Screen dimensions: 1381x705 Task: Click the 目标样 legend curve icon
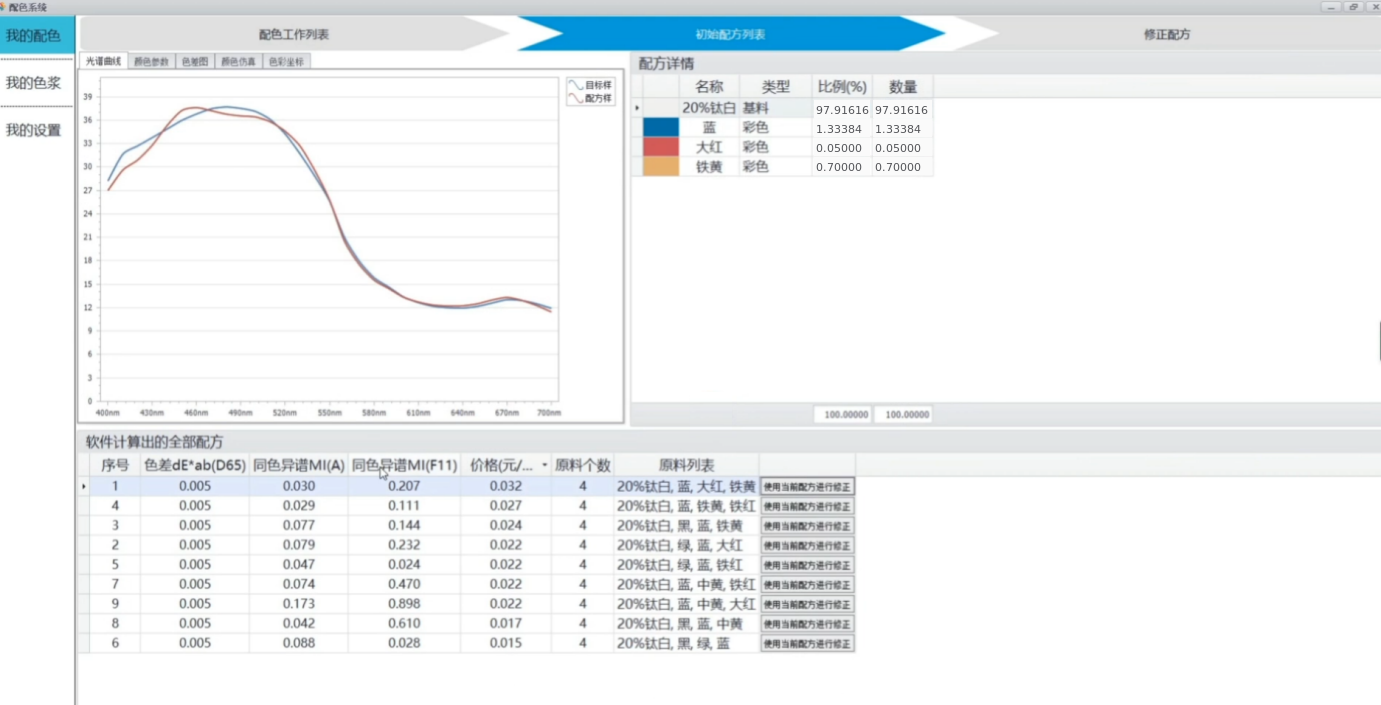tap(575, 85)
